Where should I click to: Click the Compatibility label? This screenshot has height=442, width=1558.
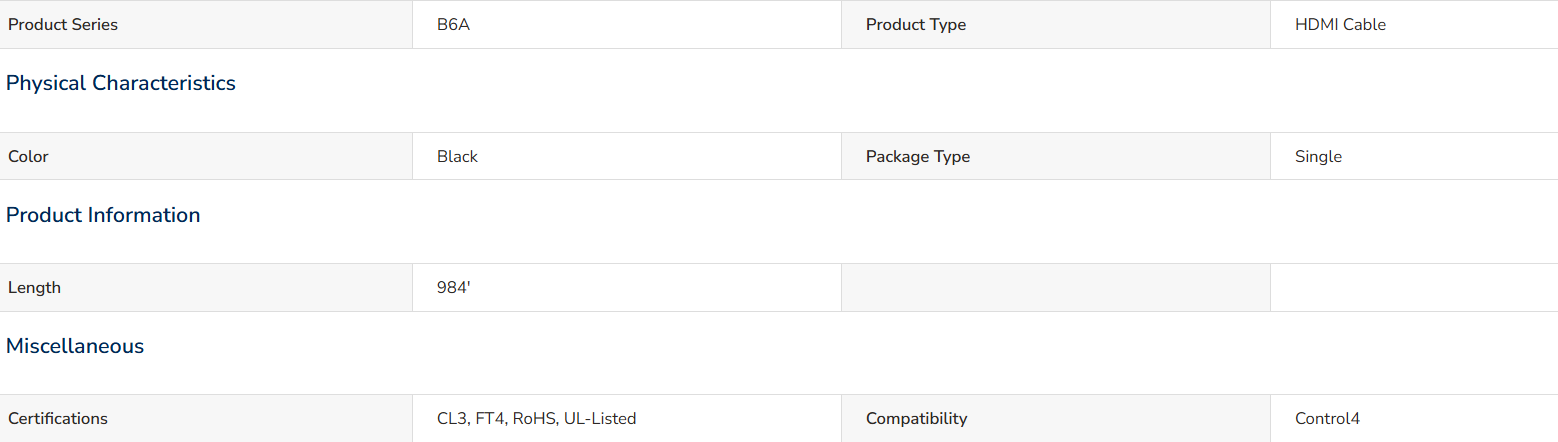(x=916, y=419)
